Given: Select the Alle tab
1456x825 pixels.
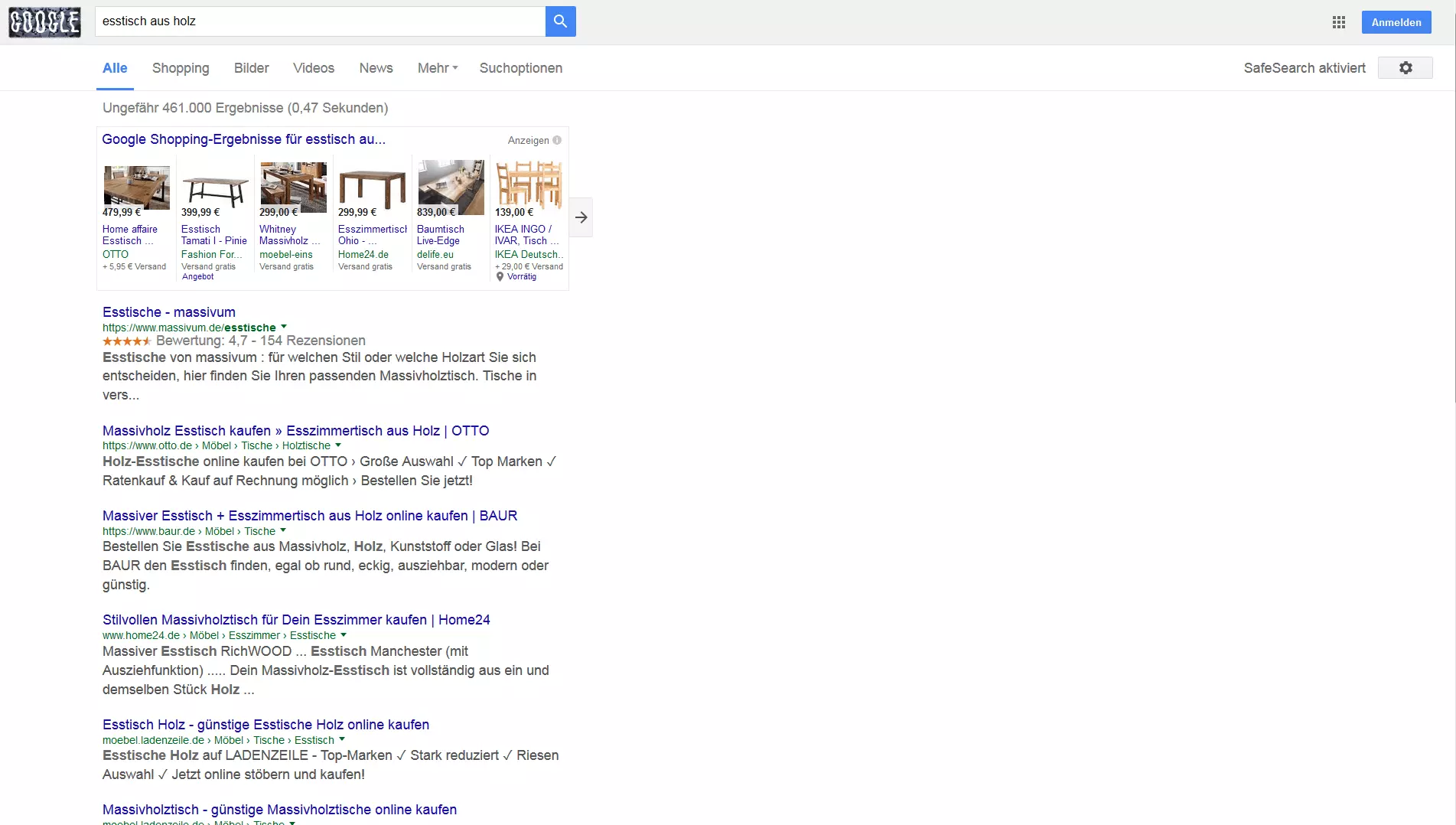Looking at the screenshot, I should pos(115,68).
